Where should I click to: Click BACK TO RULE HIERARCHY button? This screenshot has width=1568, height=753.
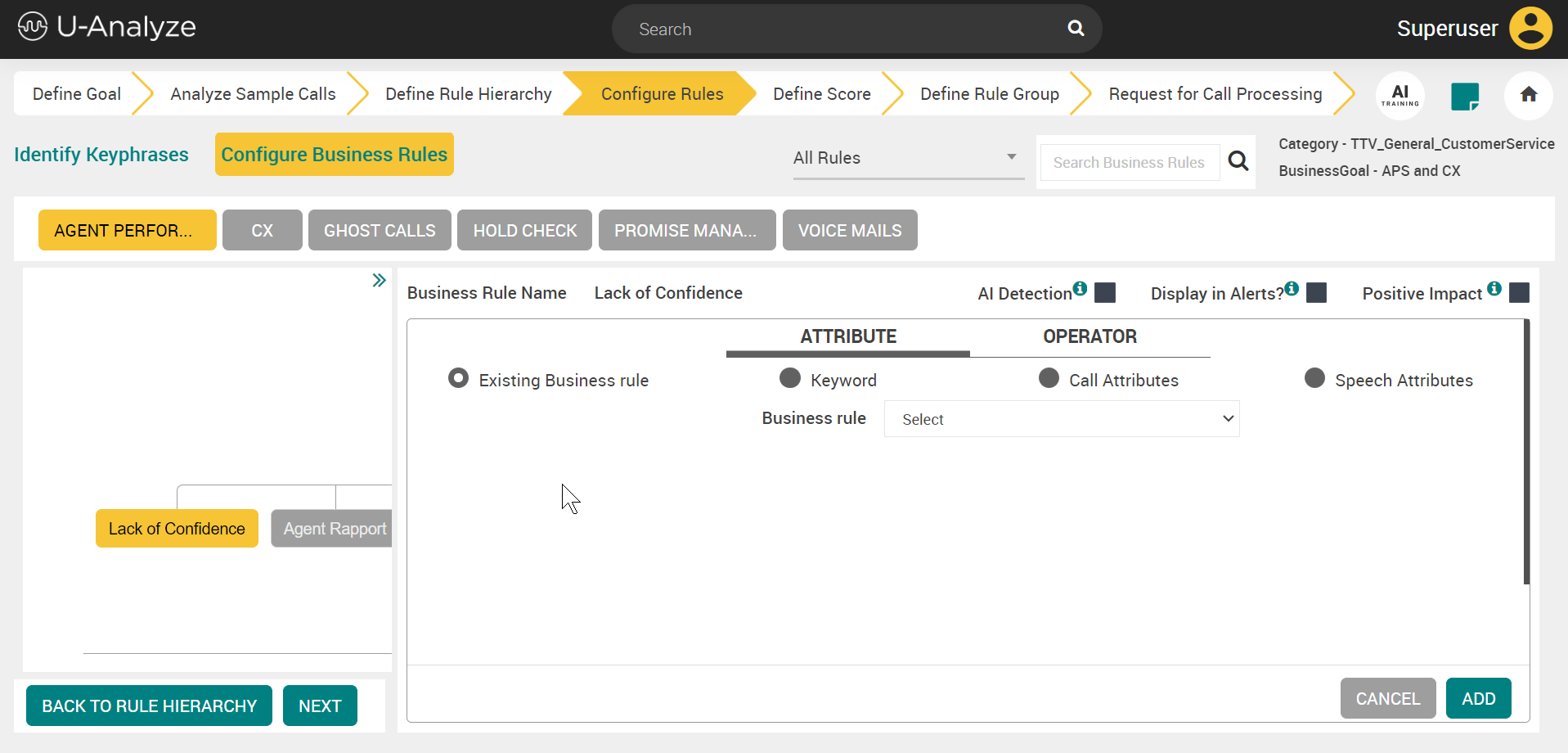[149, 706]
